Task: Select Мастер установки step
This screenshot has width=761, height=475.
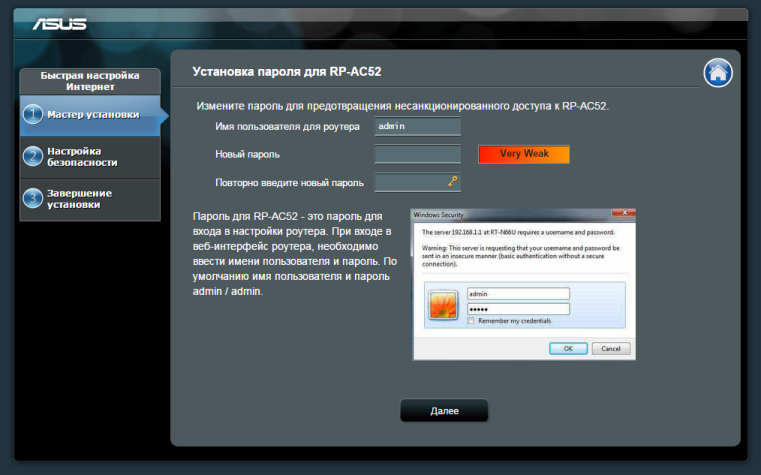Action: 90,115
